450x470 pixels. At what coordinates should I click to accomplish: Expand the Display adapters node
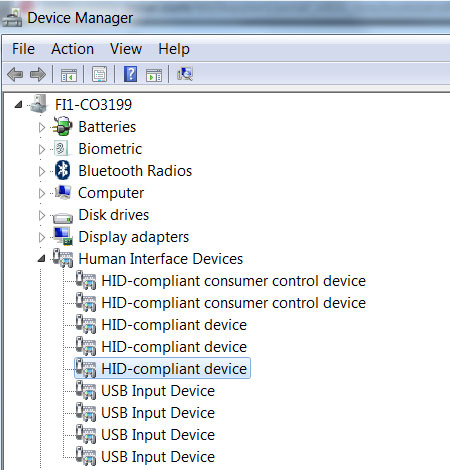coord(42,237)
